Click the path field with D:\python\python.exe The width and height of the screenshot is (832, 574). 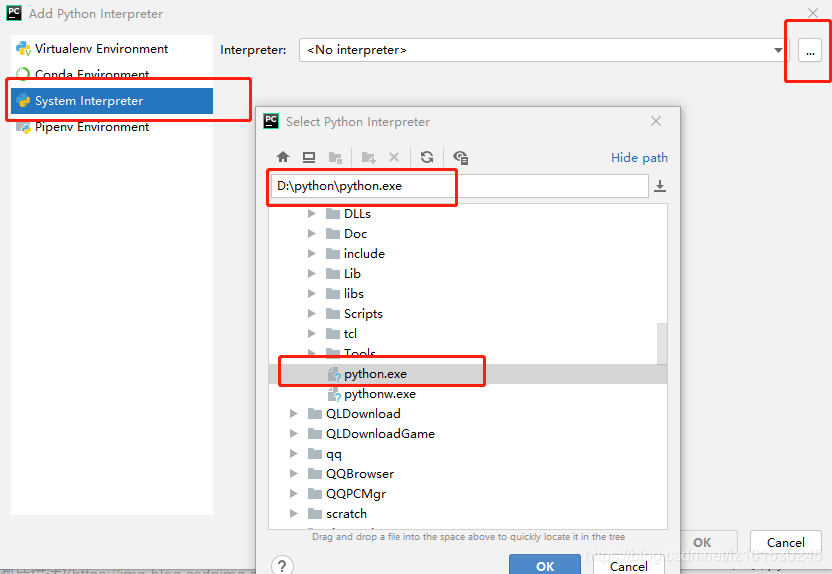pos(460,186)
